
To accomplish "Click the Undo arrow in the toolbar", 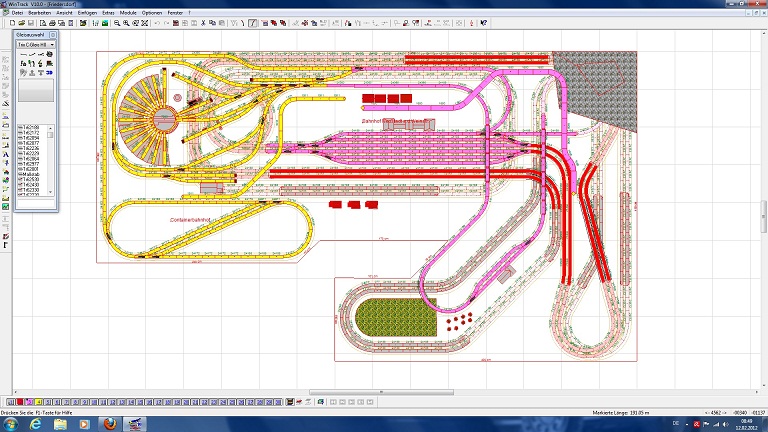I will tap(157, 22).
